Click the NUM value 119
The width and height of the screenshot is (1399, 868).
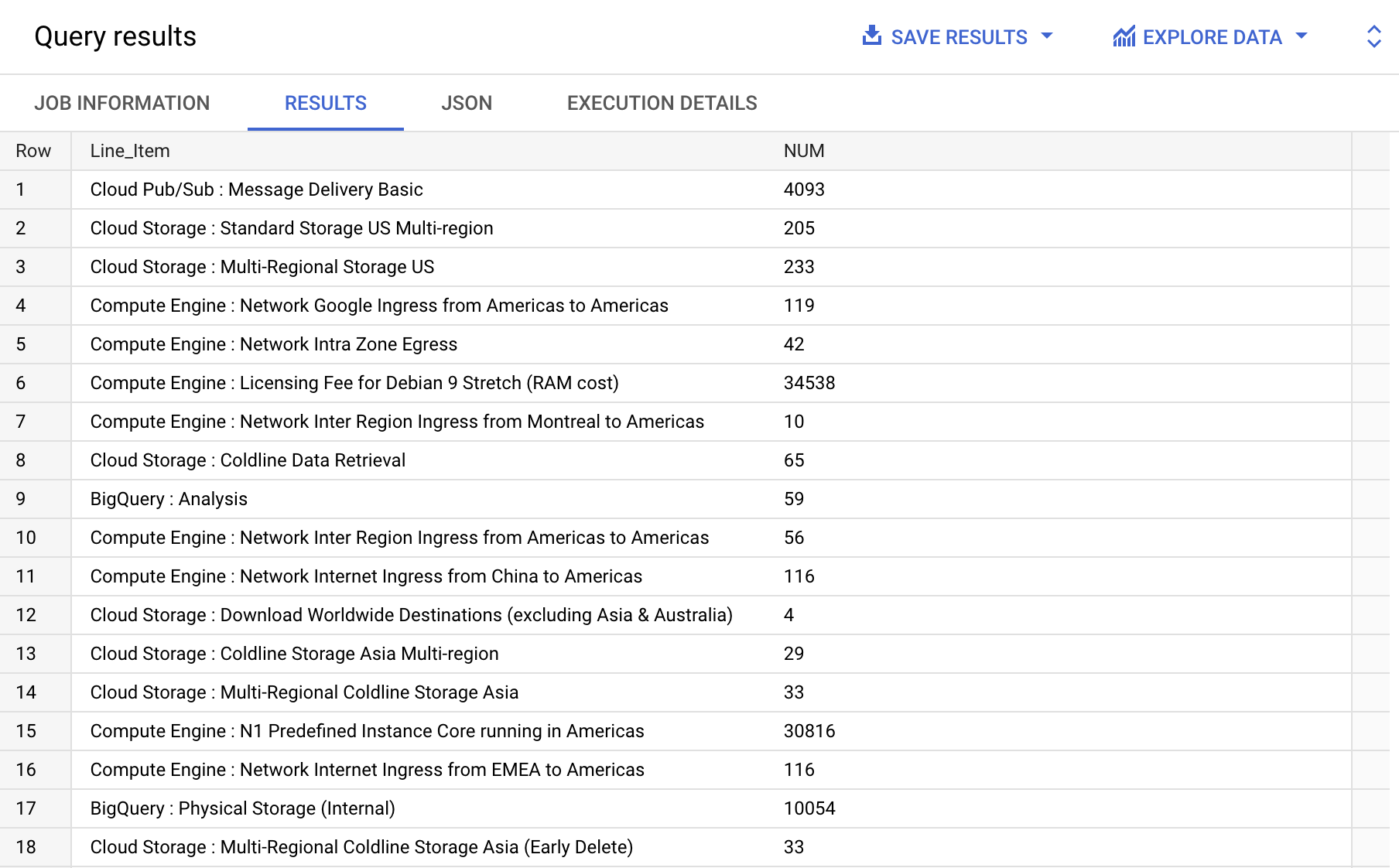[x=799, y=306]
